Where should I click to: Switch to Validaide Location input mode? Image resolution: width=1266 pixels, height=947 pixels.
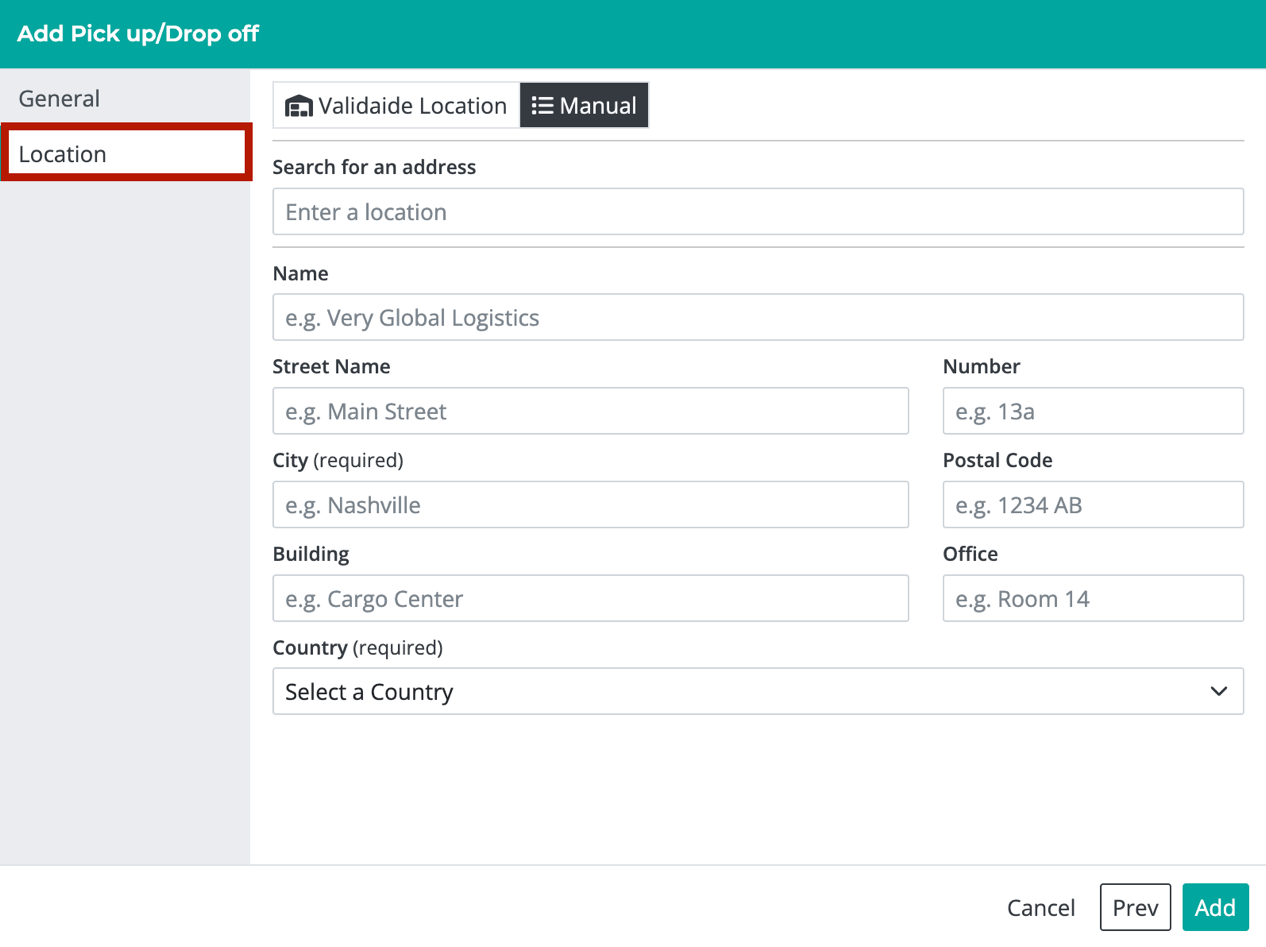395,105
